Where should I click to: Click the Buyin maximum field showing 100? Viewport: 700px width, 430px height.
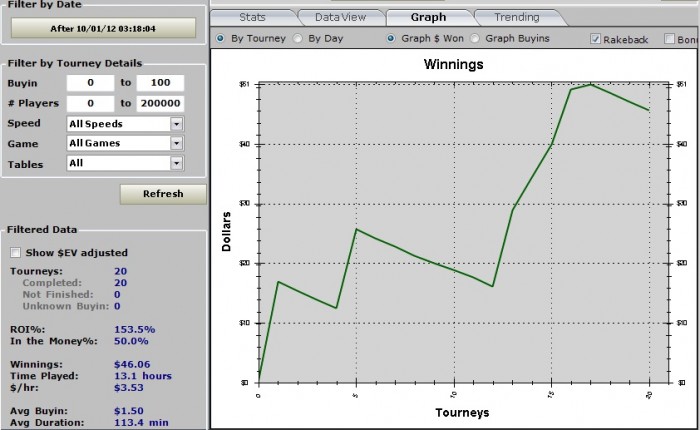[160, 83]
